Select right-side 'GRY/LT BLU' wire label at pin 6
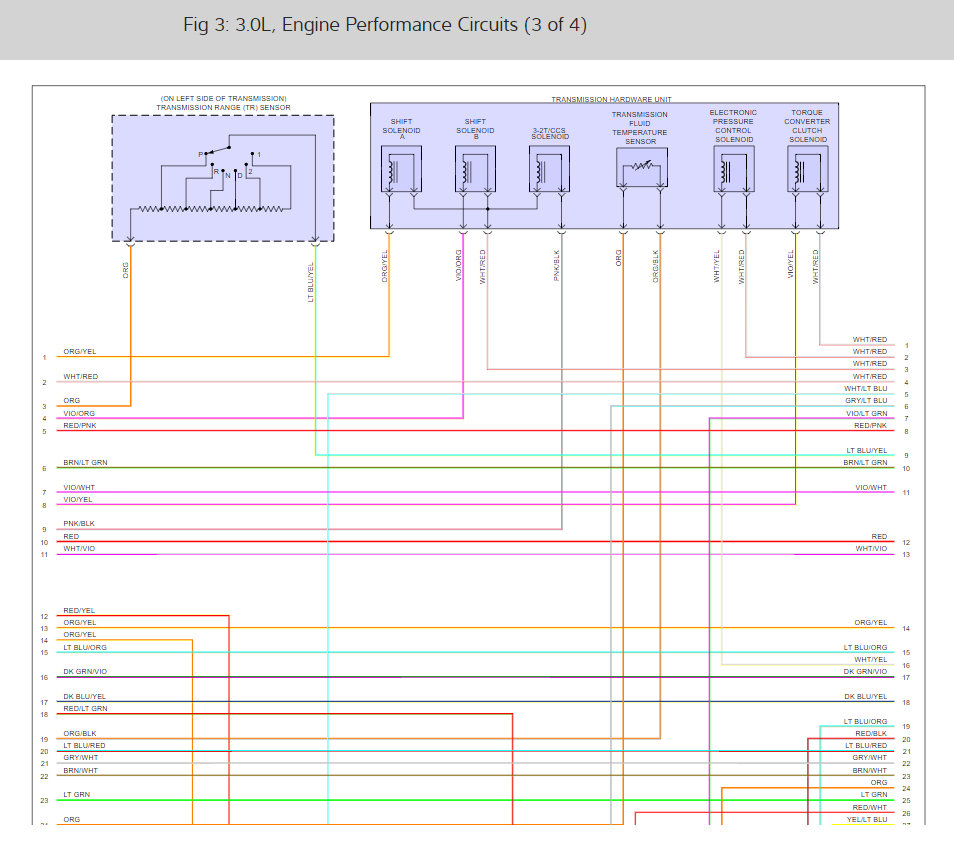 tap(866, 400)
